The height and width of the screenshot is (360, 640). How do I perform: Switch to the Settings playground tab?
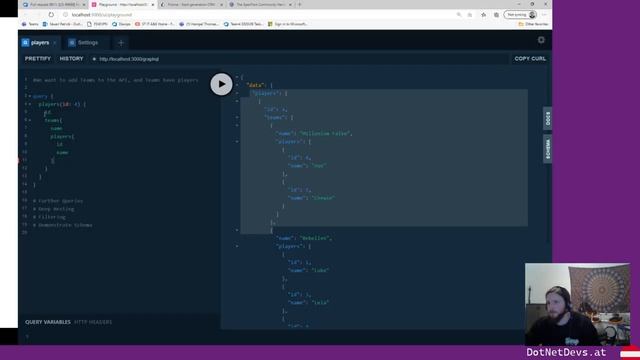click(x=88, y=42)
